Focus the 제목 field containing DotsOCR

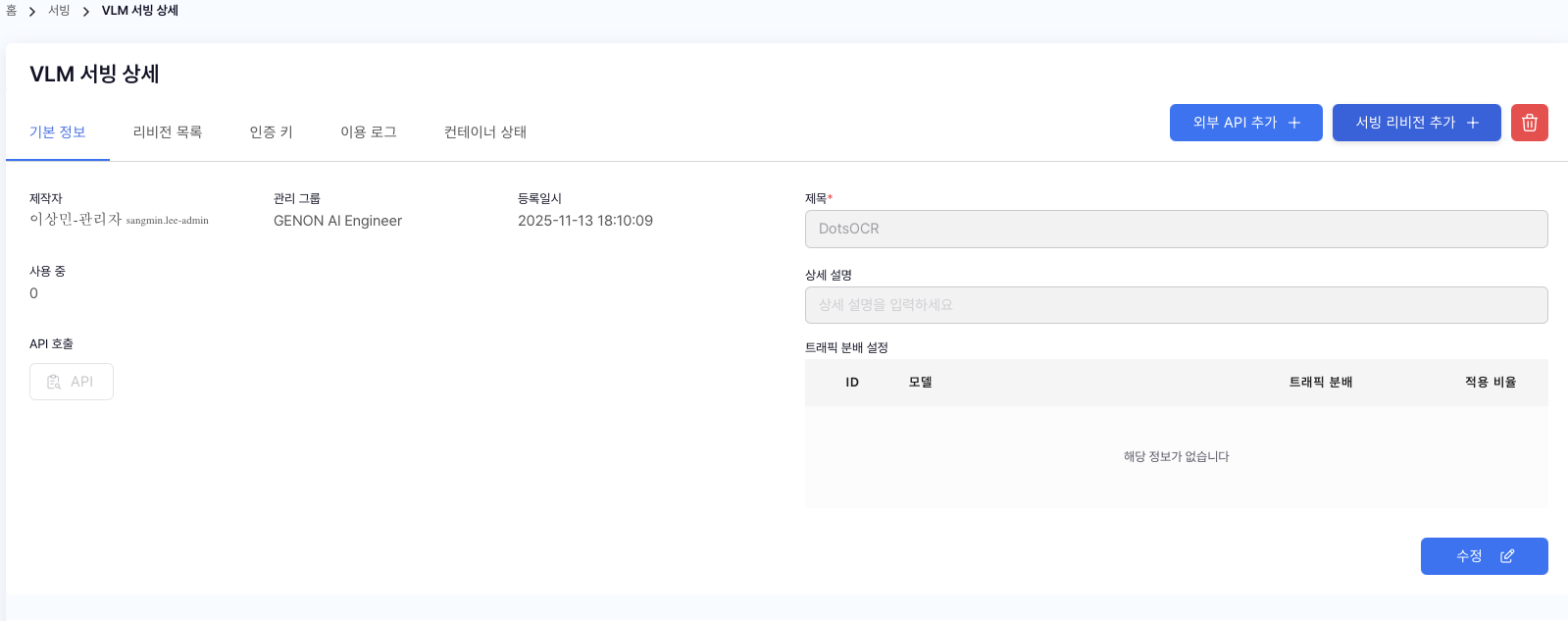1175,229
